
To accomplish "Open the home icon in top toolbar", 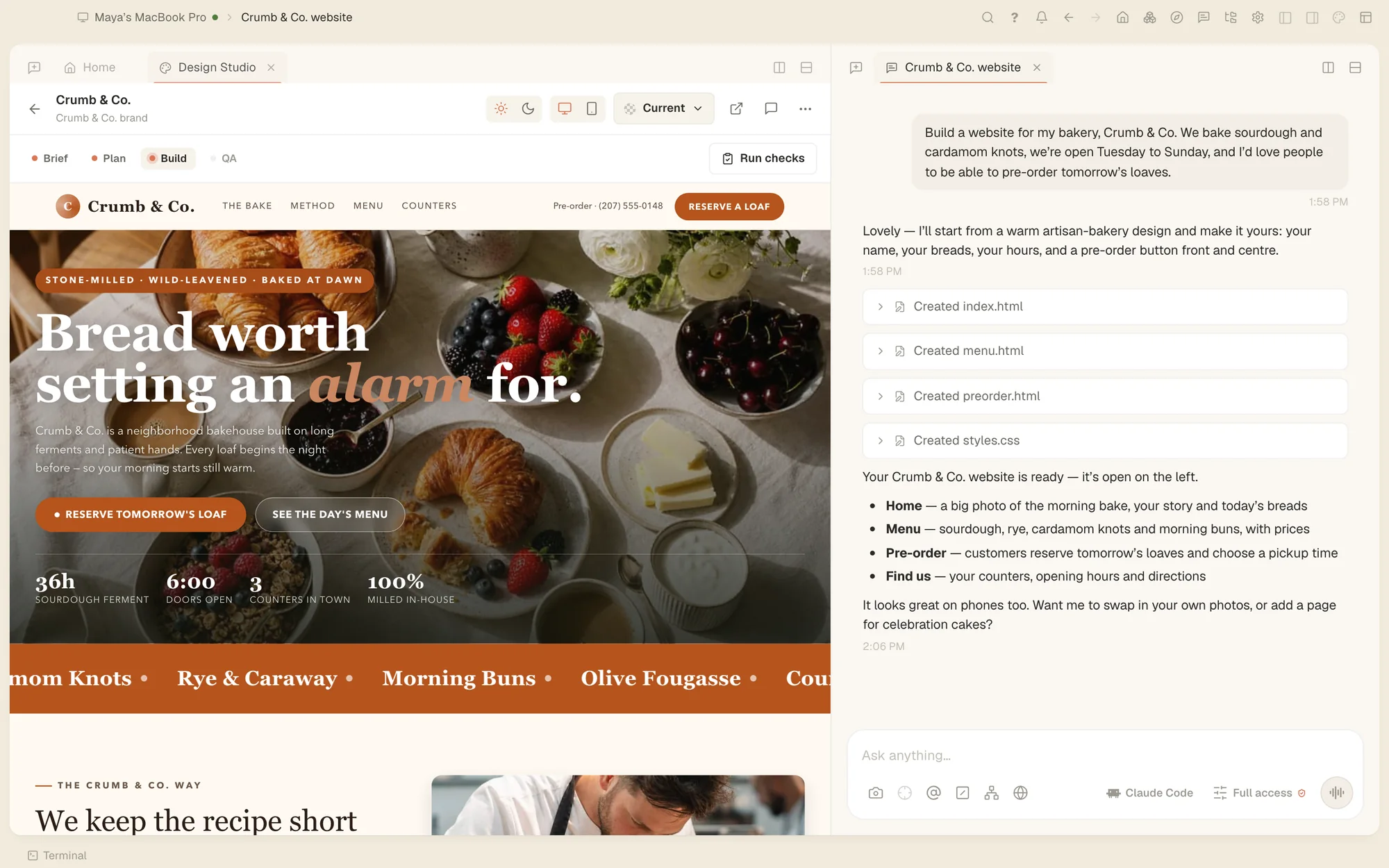I will (x=1122, y=17).
